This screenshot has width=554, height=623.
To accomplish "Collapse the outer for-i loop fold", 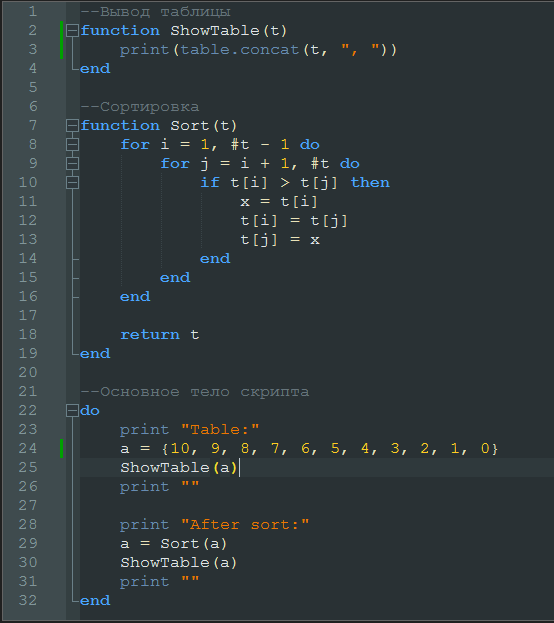I will 72,145.
